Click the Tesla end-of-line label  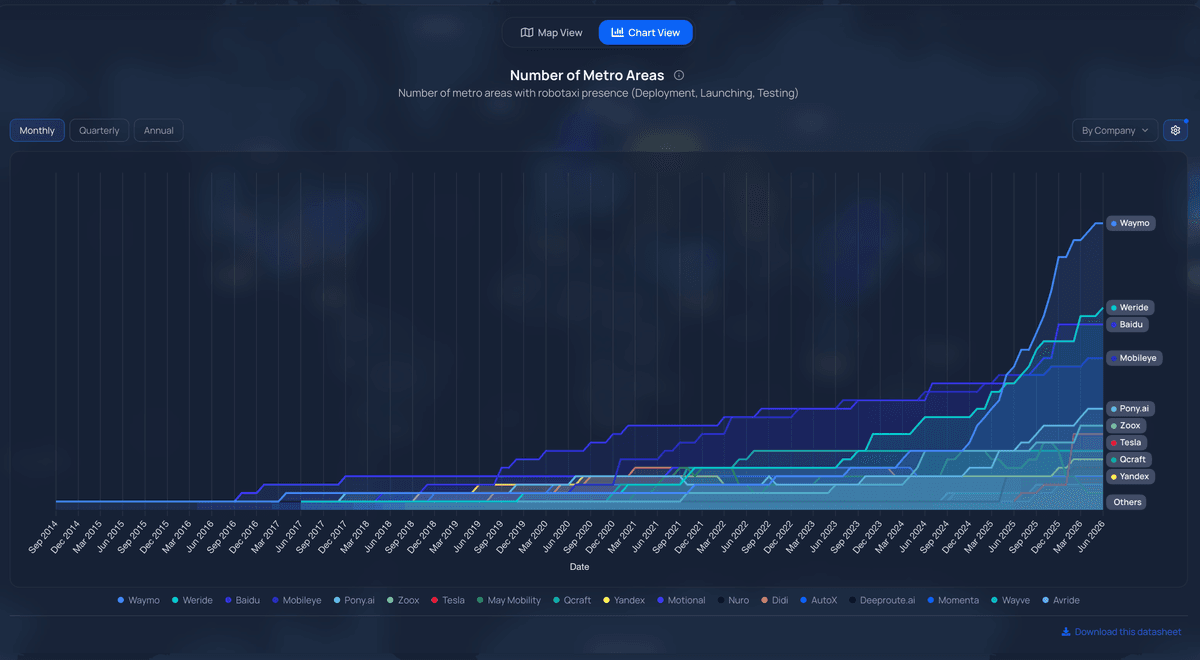pyautogui.click(x=1126, y=443)
